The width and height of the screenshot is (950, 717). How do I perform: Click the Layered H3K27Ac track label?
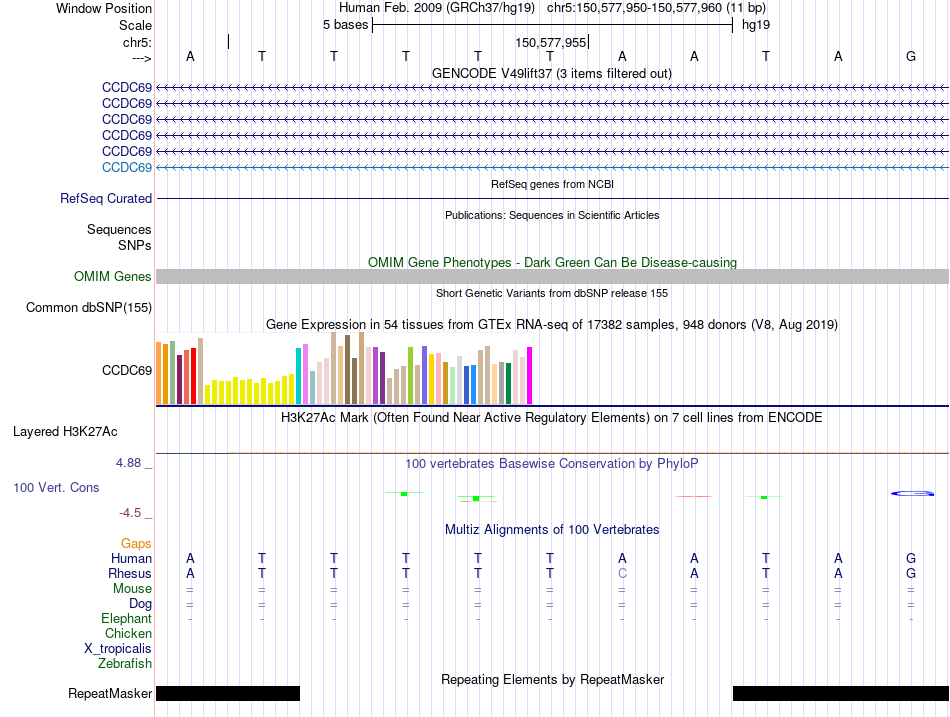point(65,432)
